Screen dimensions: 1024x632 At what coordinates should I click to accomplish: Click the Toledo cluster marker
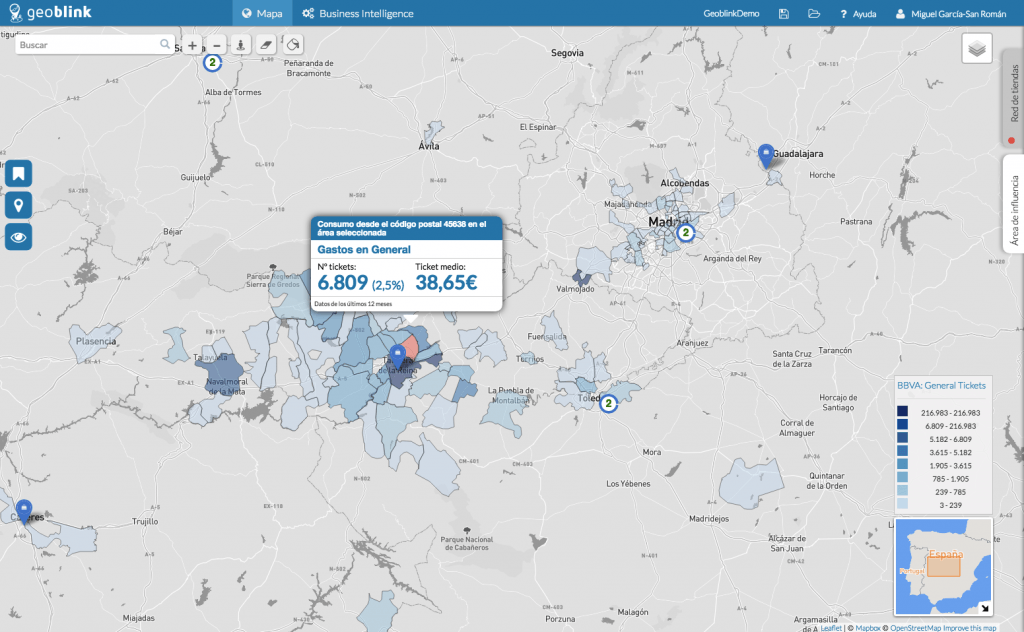pyautogui.click(x=608, y=403)
